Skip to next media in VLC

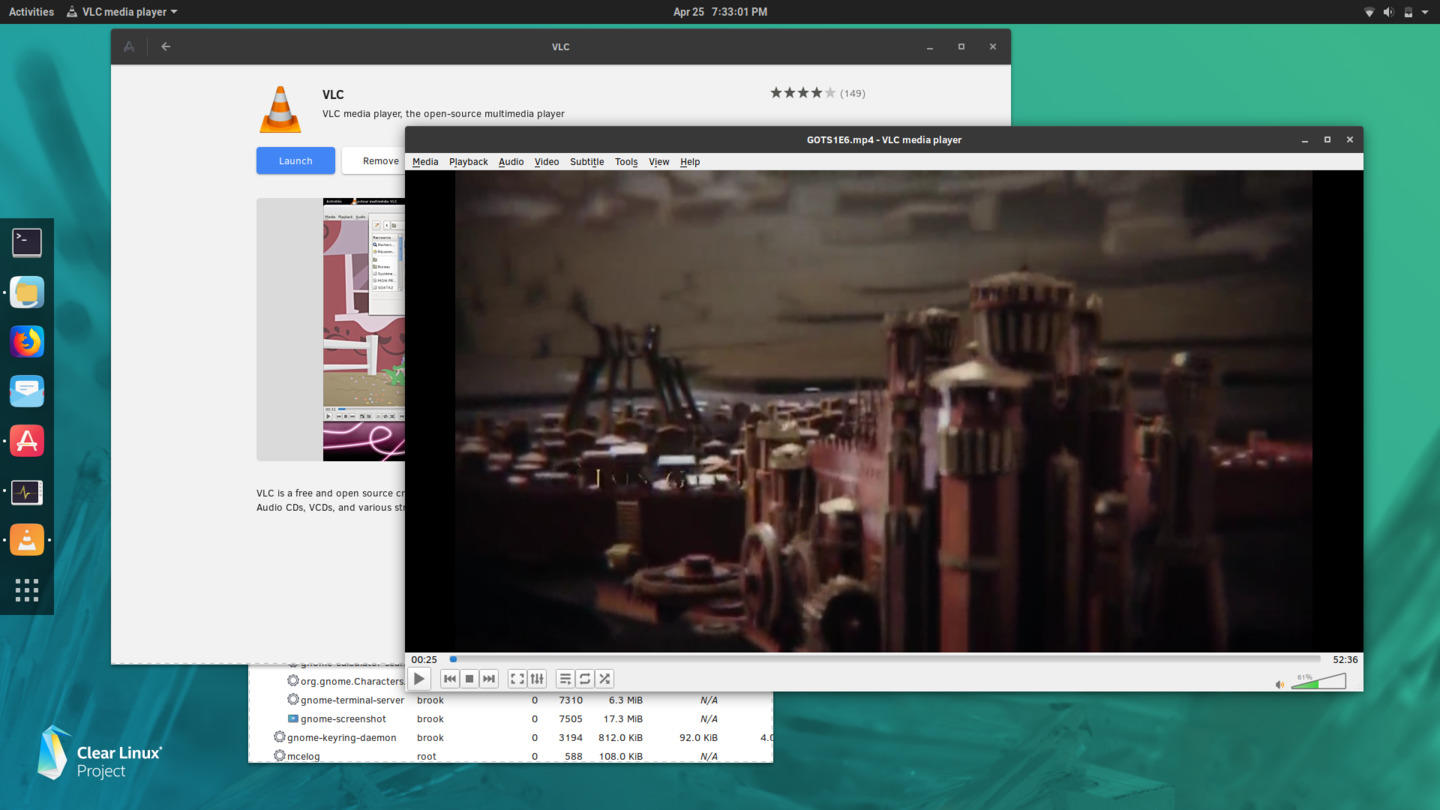[x=489, y=679]
